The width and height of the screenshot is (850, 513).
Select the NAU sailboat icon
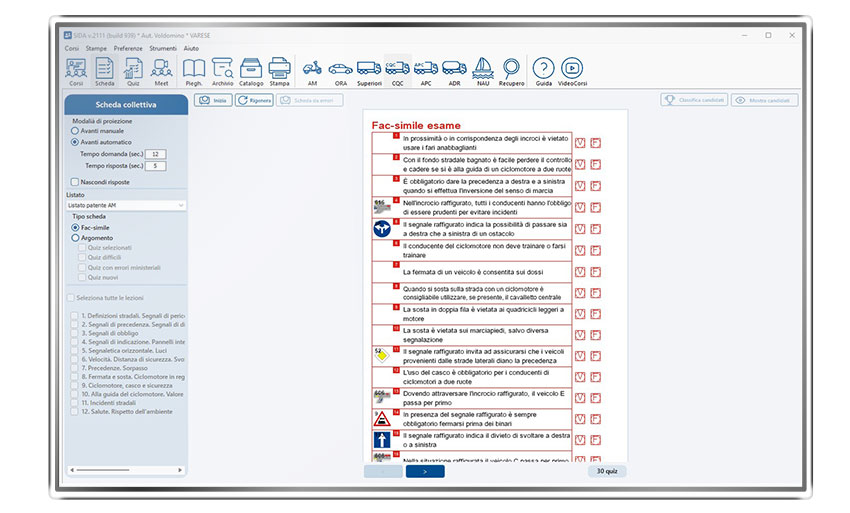[483, 71]
